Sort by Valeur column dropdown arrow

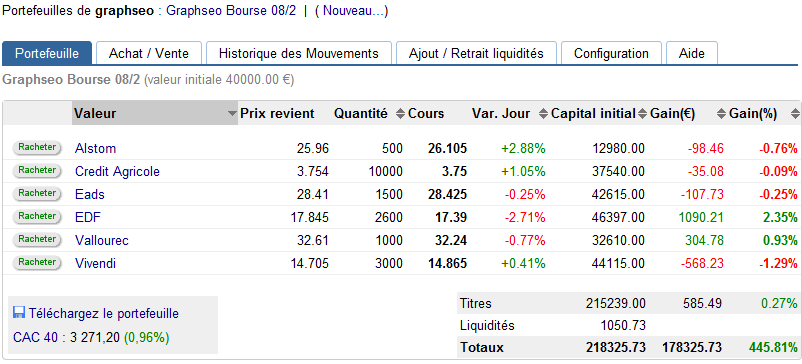pyautogui.click(x=233, y=114)
